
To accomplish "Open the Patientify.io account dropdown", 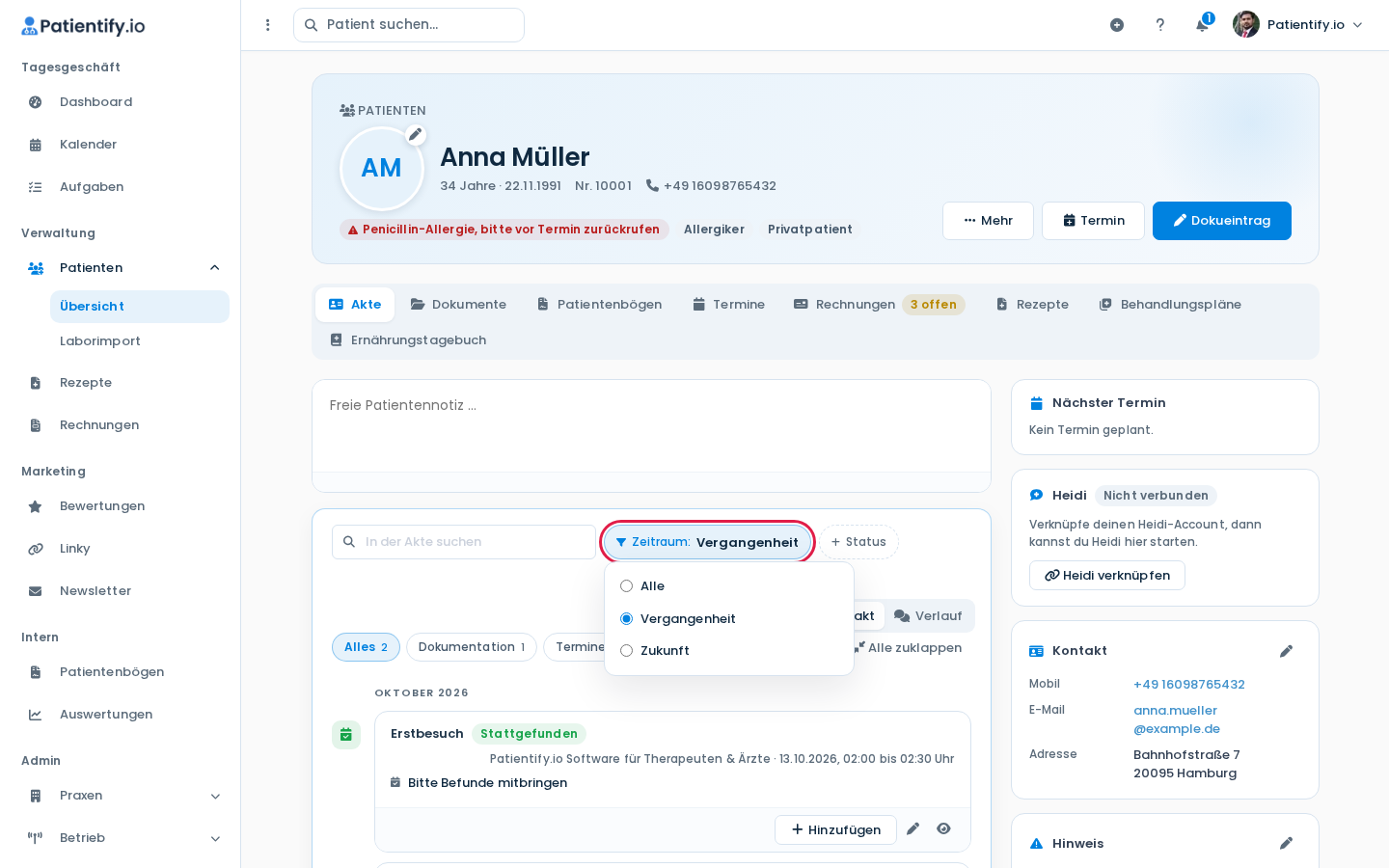I will pos(1298,25).
